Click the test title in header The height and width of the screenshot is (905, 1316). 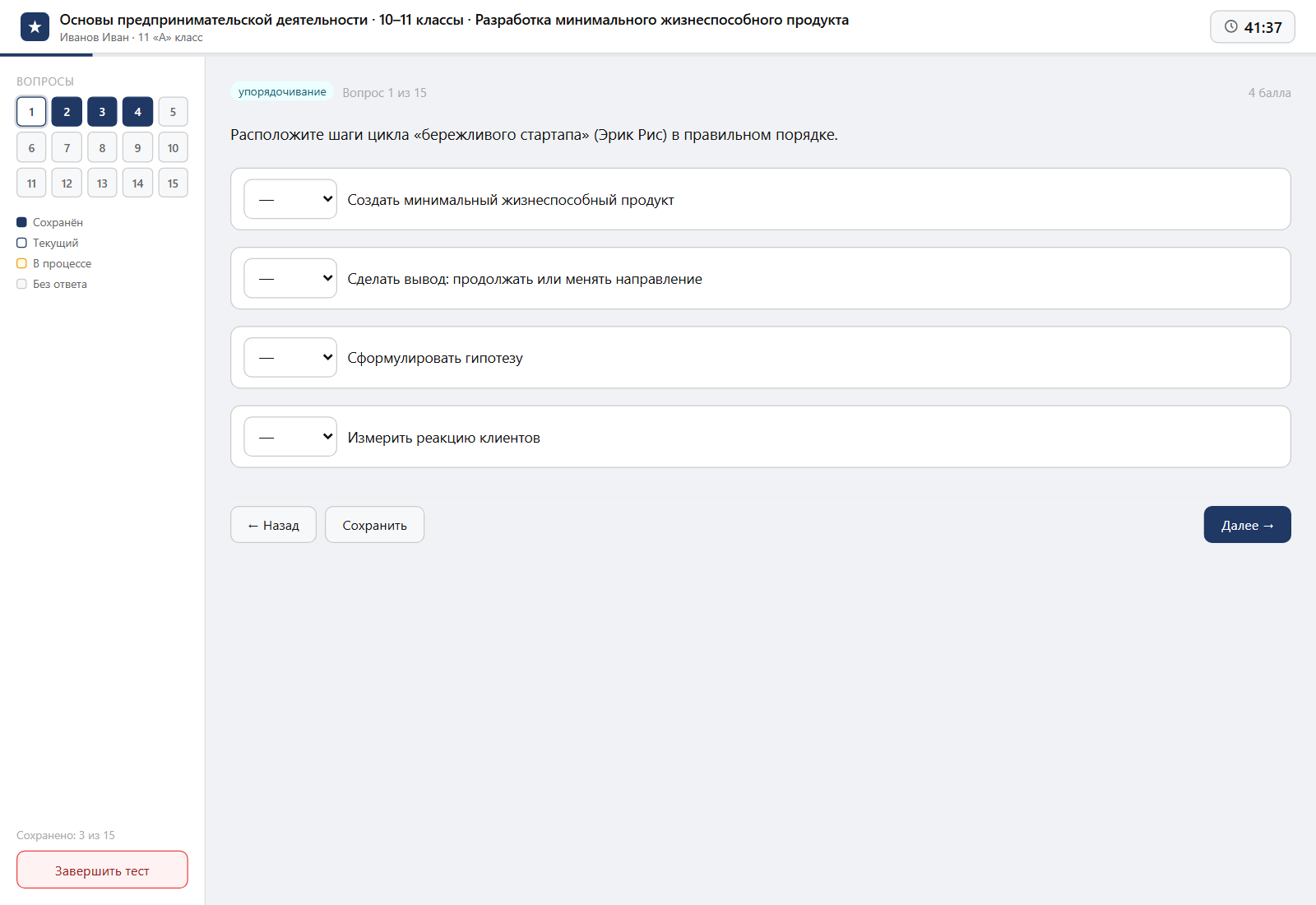click(454, 20)
